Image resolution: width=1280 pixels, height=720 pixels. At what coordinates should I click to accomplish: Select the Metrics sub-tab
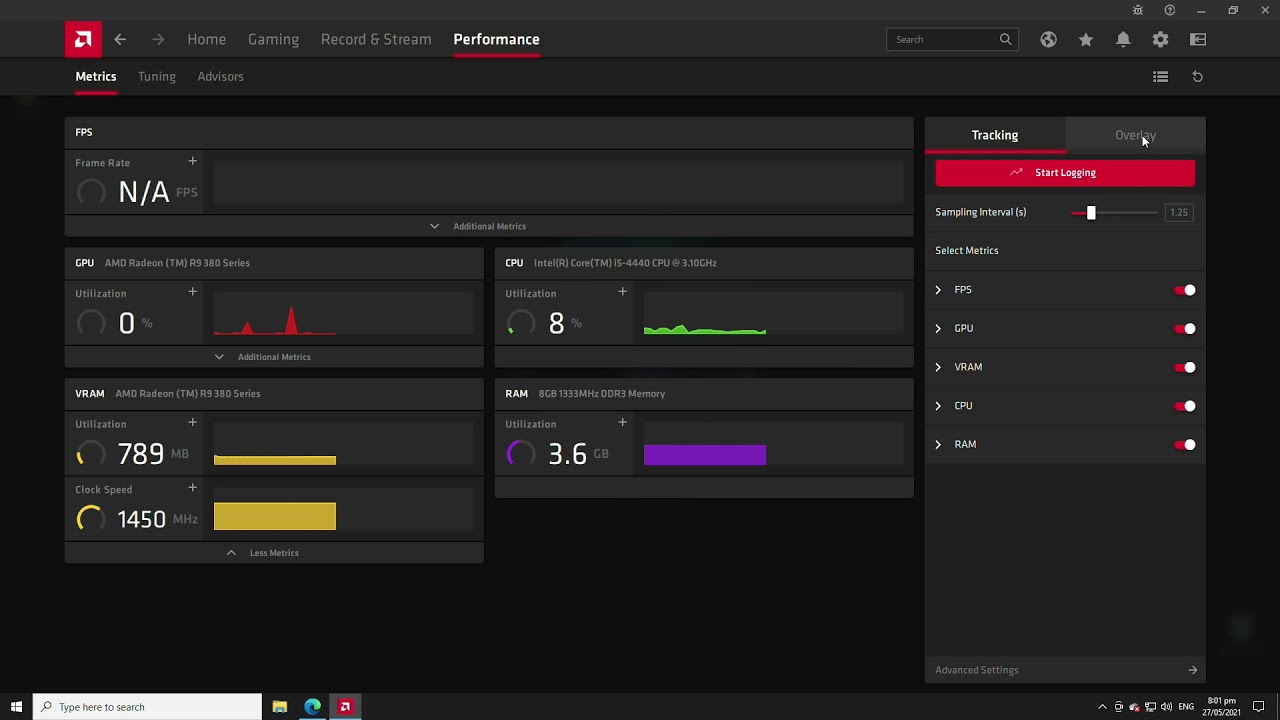(96, 76)
